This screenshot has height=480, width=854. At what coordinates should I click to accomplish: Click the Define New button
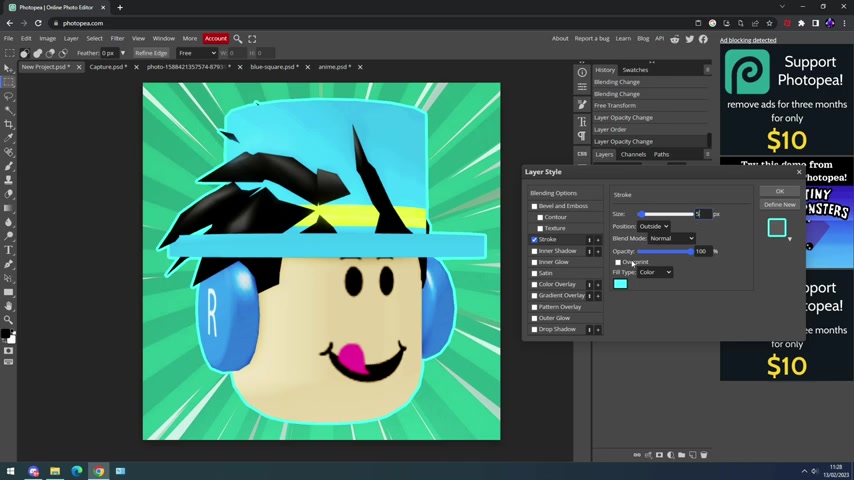780,204
